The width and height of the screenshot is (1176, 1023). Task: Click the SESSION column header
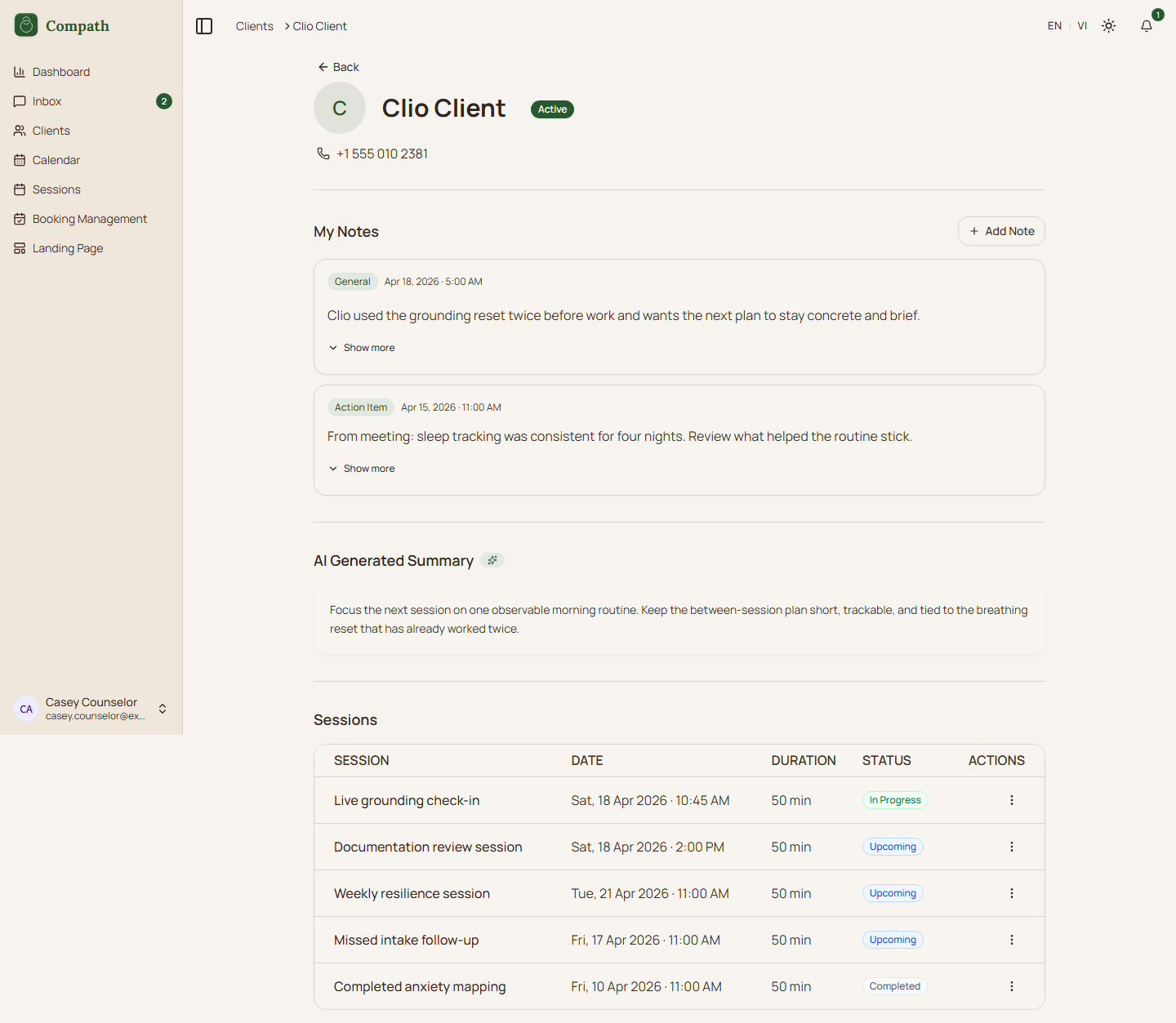coord(362,760)
